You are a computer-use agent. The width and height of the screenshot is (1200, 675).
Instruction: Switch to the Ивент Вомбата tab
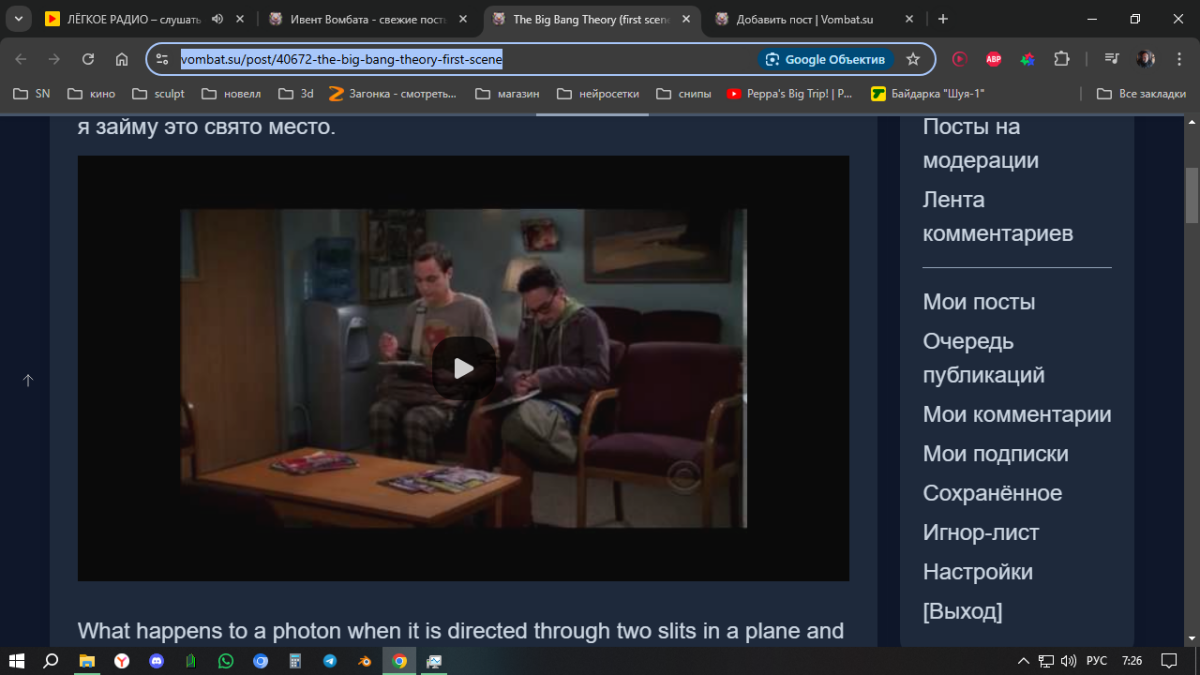tap(367, 19)
